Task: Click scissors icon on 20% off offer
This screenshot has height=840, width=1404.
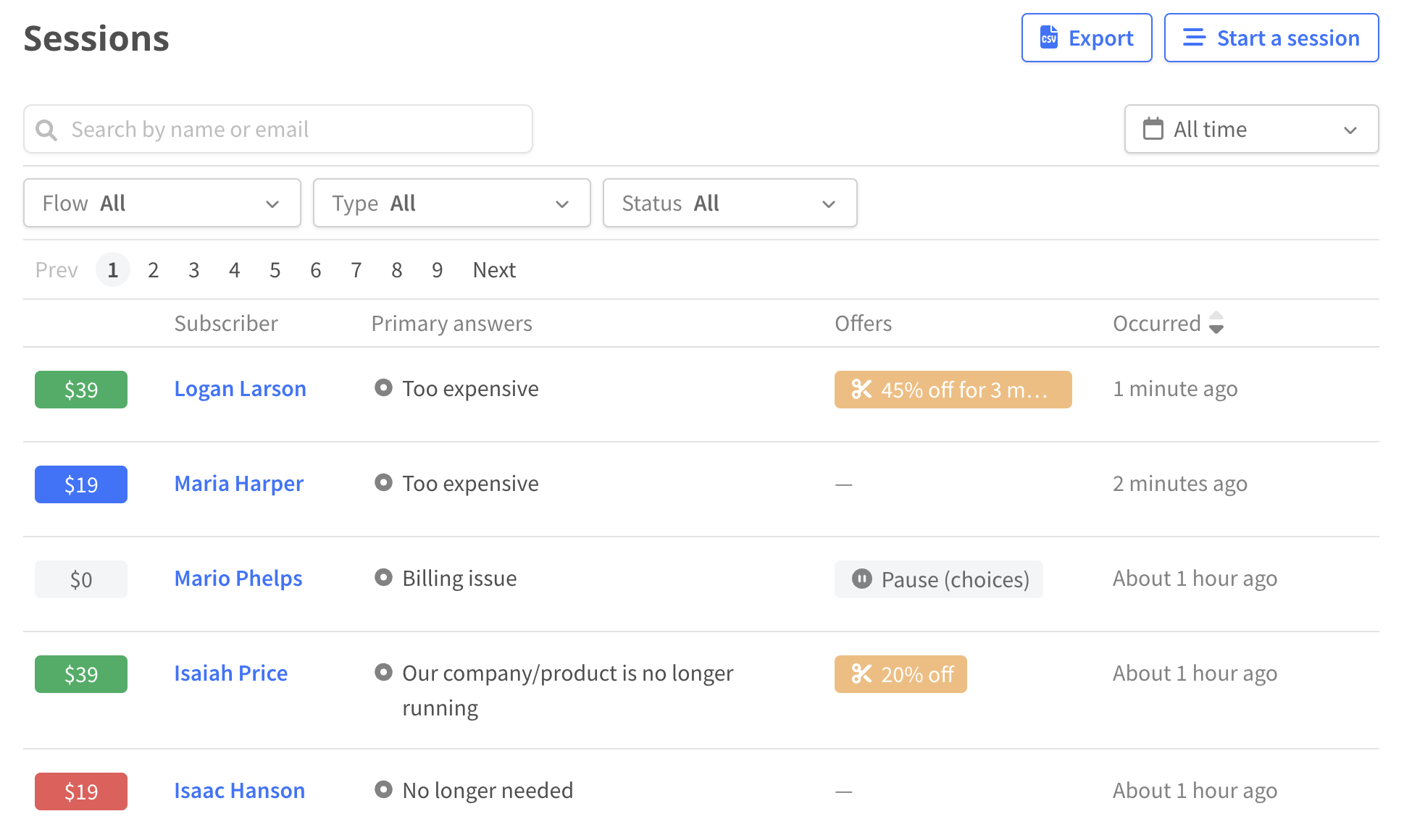Action: (861, 674)
